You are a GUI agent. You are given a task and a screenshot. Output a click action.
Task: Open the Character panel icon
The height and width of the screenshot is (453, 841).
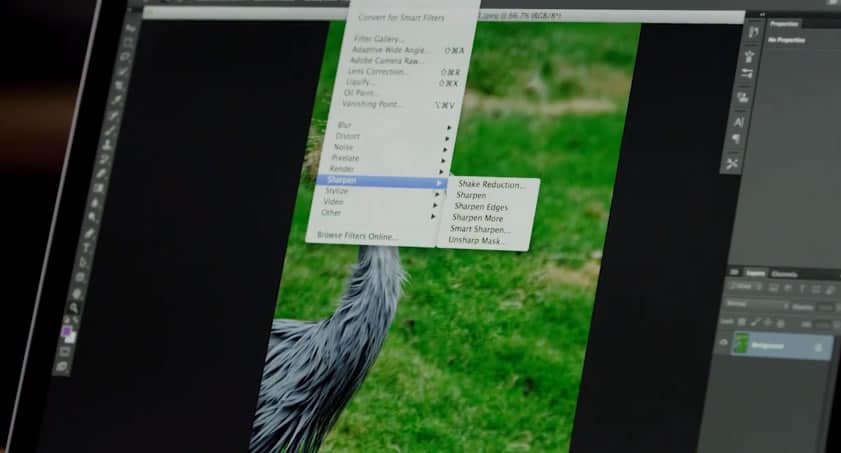pos(739,122)
